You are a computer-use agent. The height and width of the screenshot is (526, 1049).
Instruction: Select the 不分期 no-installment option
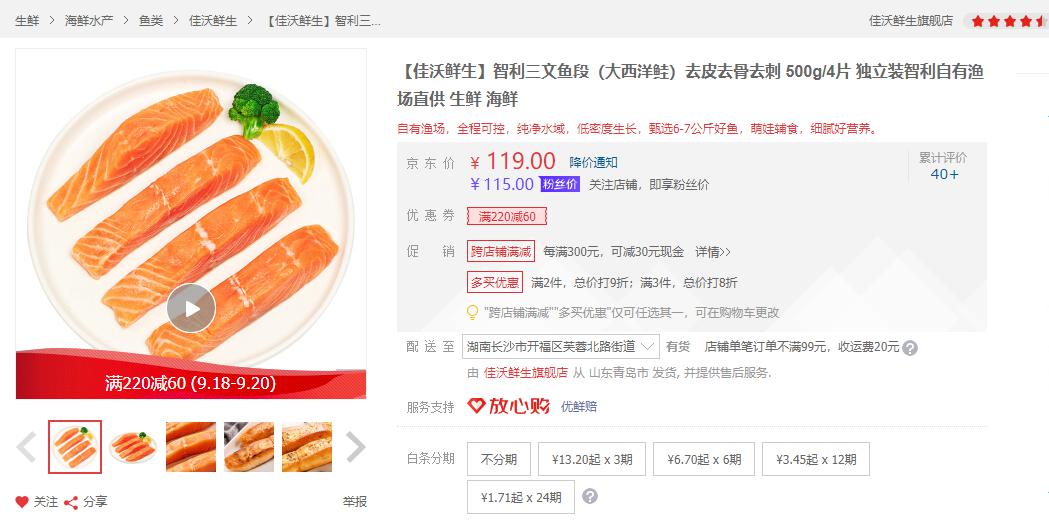pyautogui.click(x=498, y=459)
